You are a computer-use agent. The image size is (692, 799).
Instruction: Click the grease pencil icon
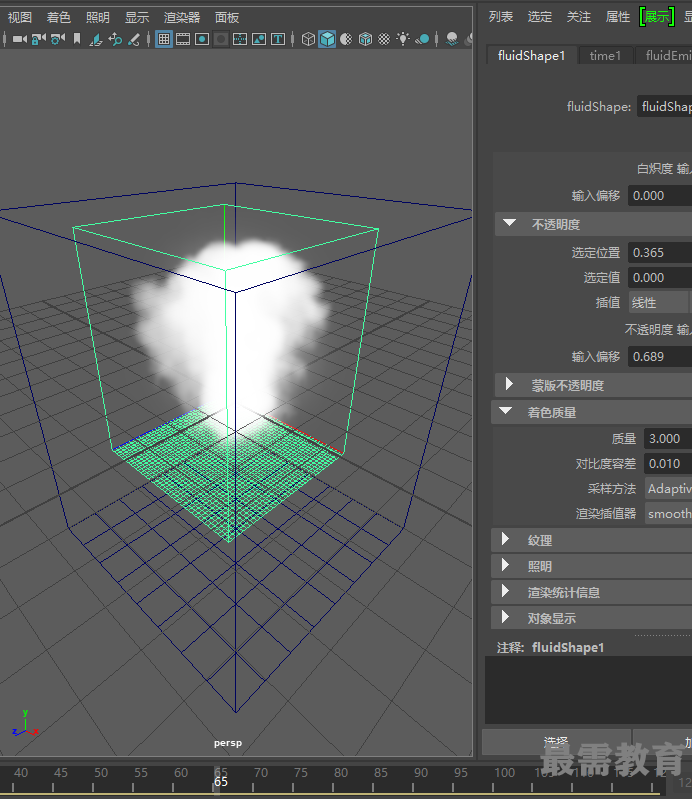(134, 39)
